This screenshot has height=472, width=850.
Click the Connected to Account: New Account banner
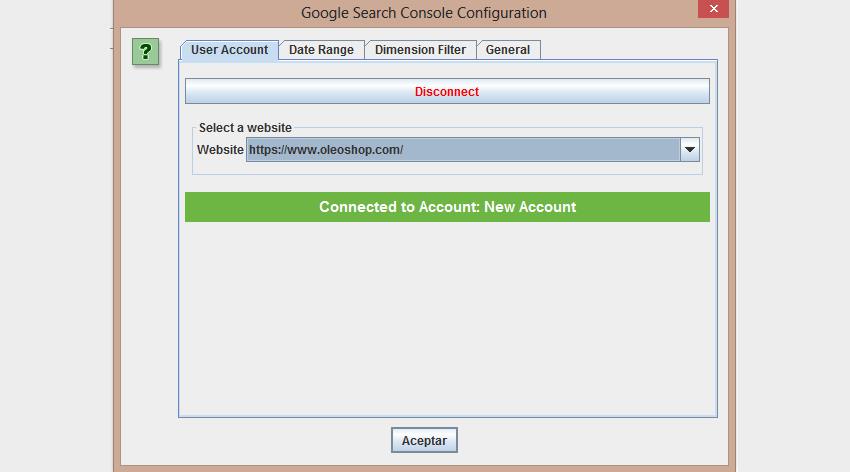click(x=447, y=207)
